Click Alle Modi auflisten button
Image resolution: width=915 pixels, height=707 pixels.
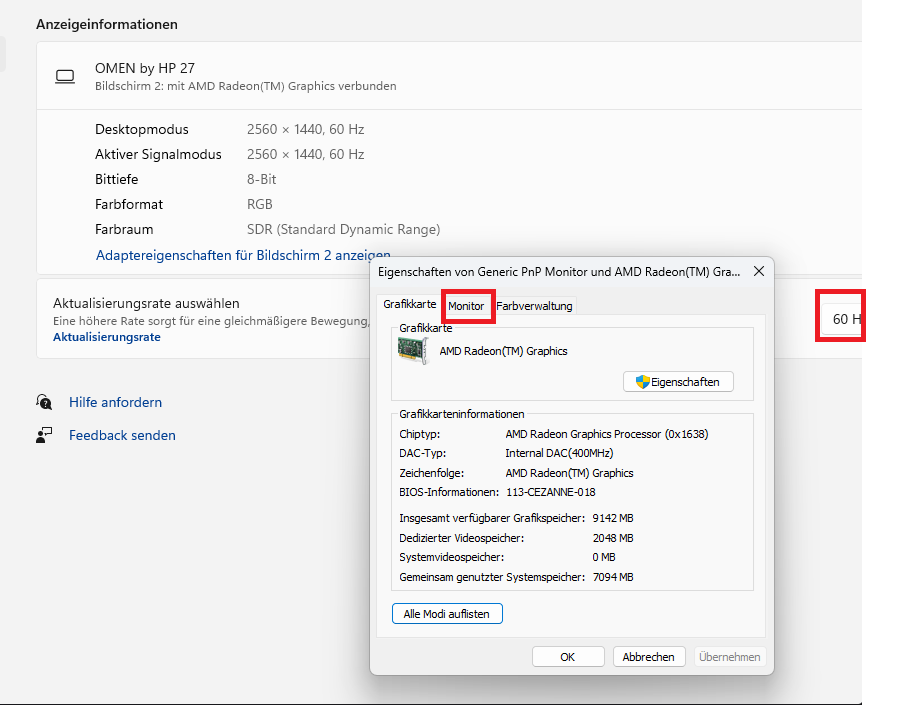(447, 614)
